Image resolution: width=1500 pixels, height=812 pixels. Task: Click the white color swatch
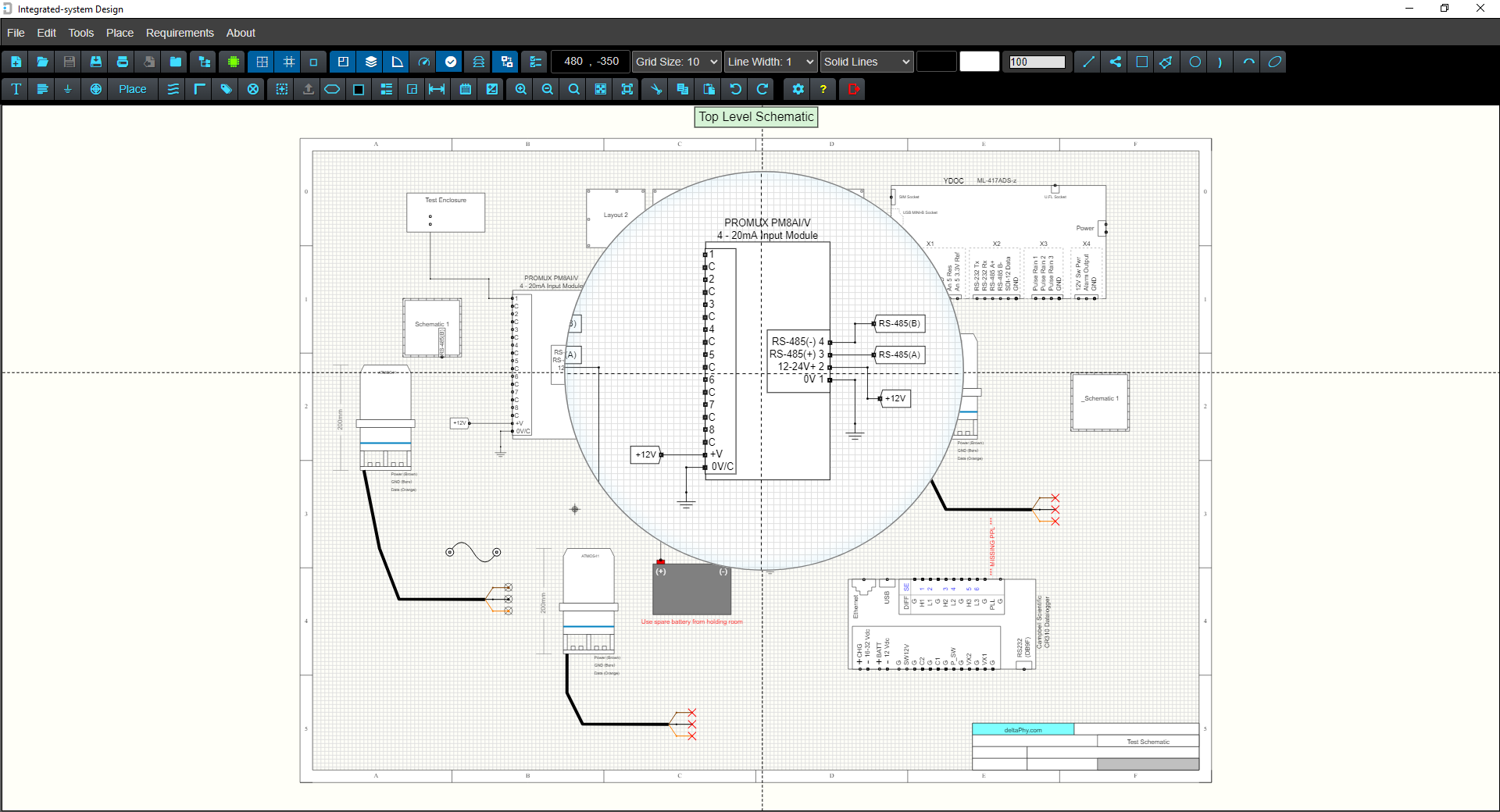tap(979, 62)
